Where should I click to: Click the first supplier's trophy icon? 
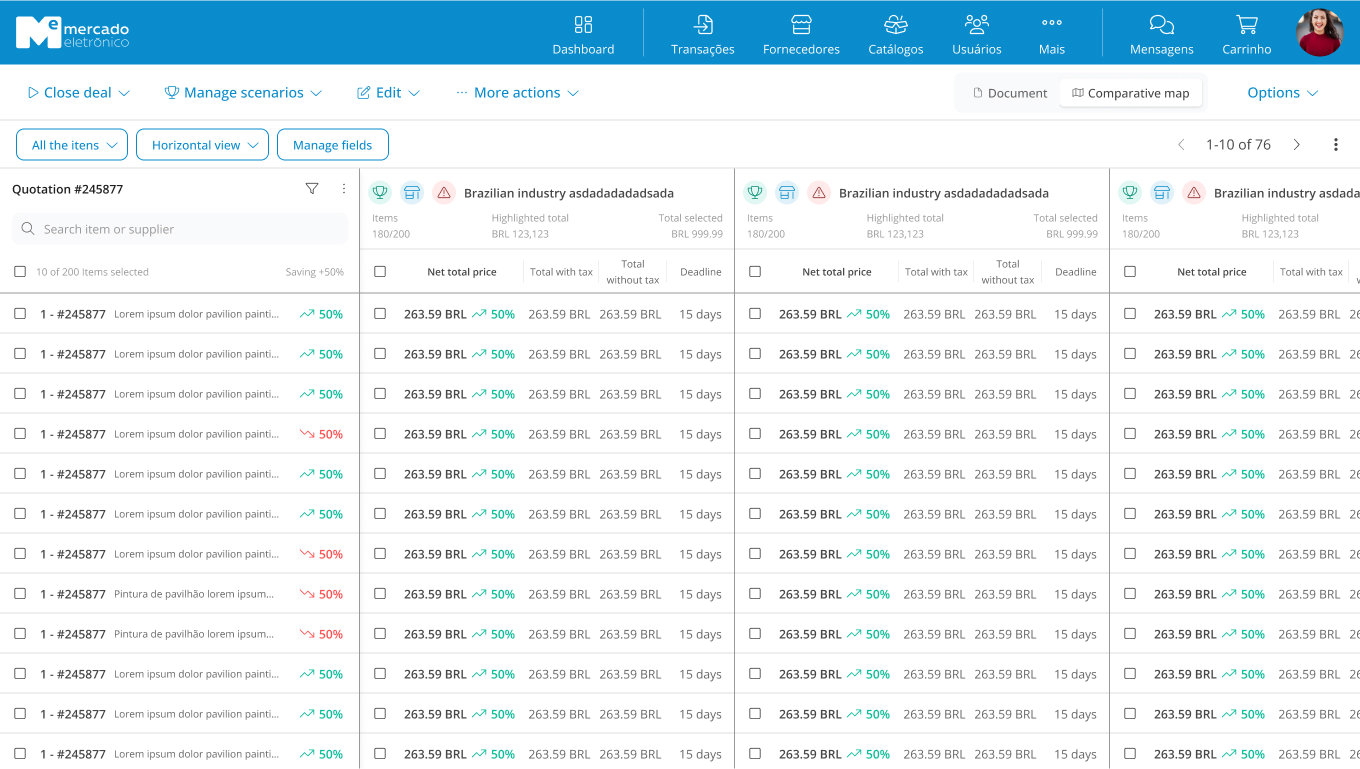(x=380, y=193)
